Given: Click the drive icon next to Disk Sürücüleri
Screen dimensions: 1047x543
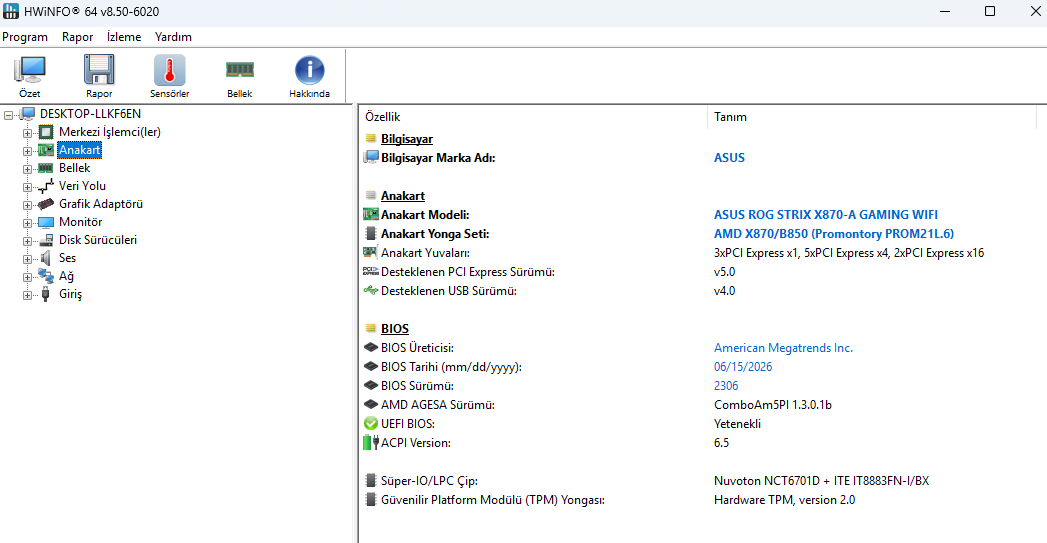Looking at the screenshot, I should pos(46,240).
